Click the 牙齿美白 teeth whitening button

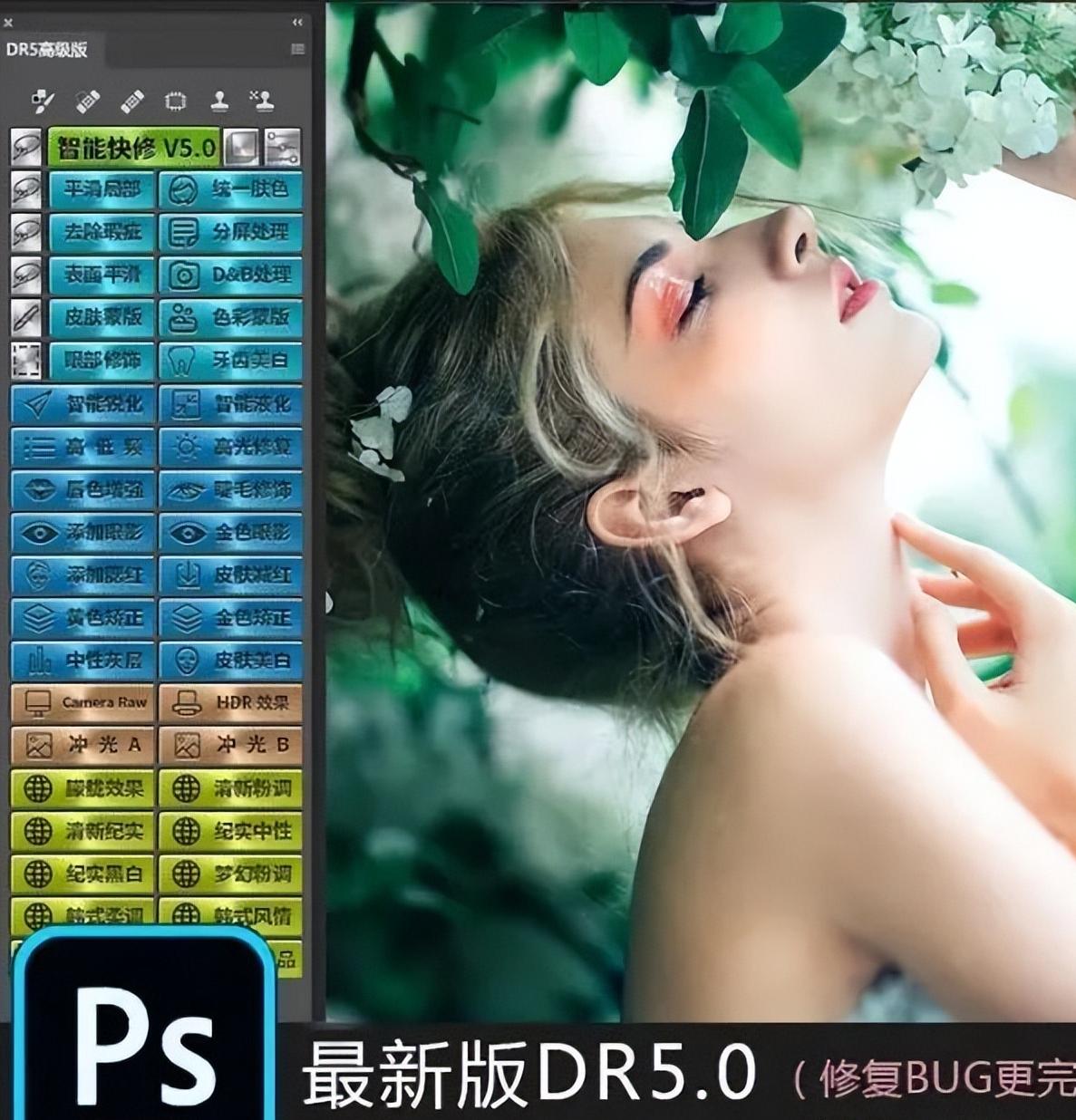pyautogui.click(x=232, y=362)
